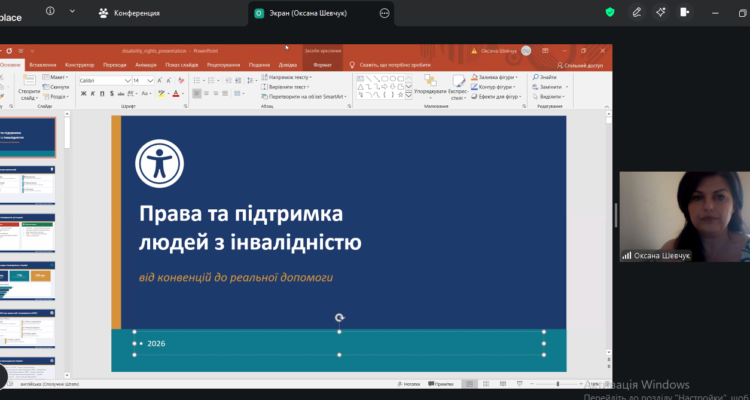
Task: Open the Конструктор ribbon tab
Action: 79,64
